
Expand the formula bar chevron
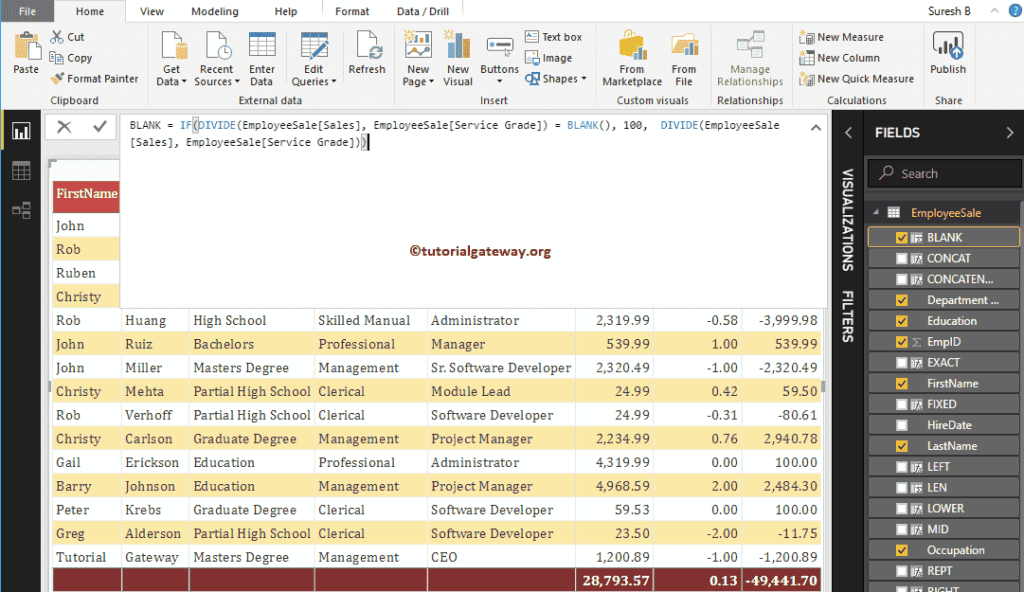coord(815,127)
